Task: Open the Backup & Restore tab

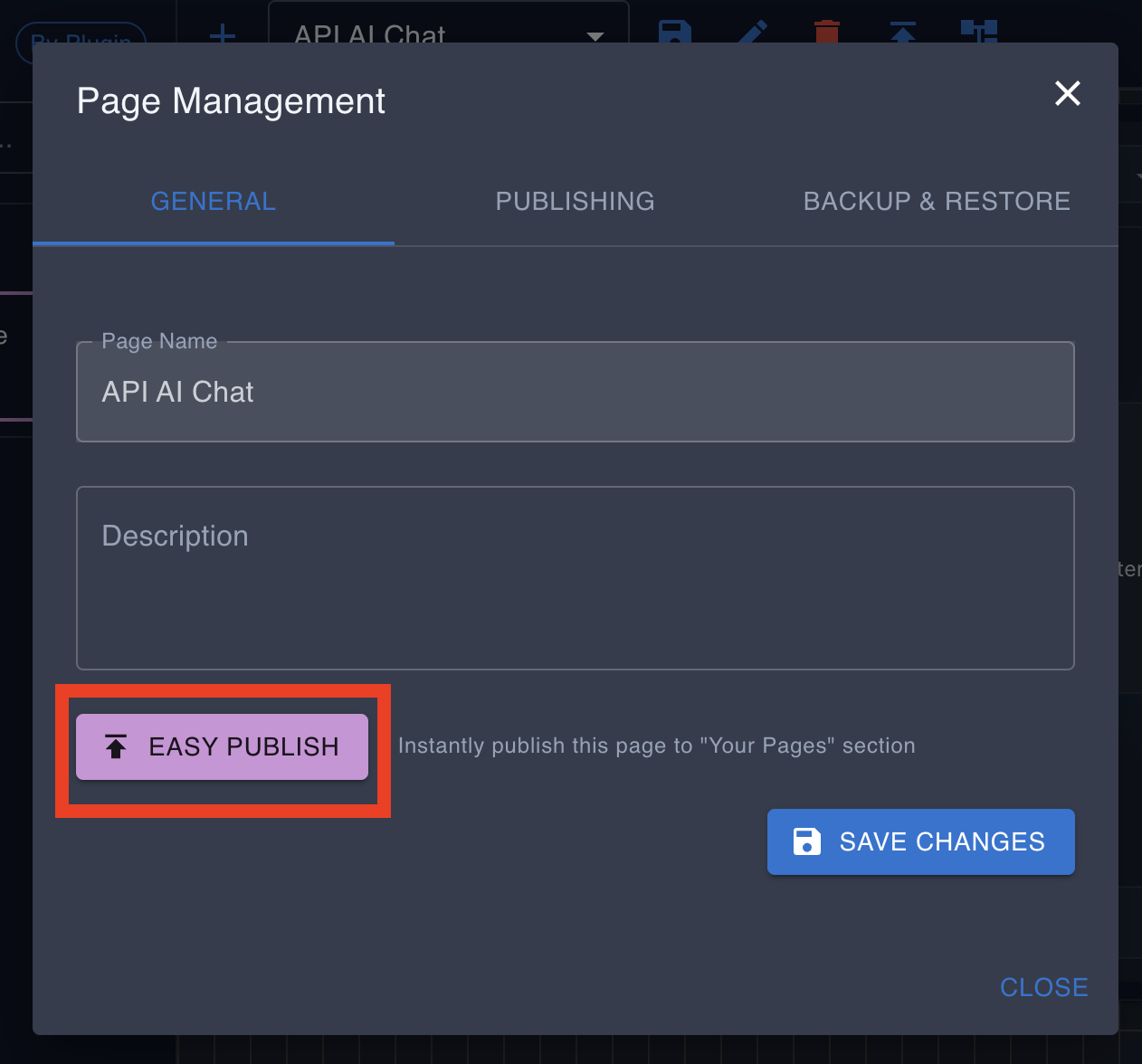Action: pos(937,201)
